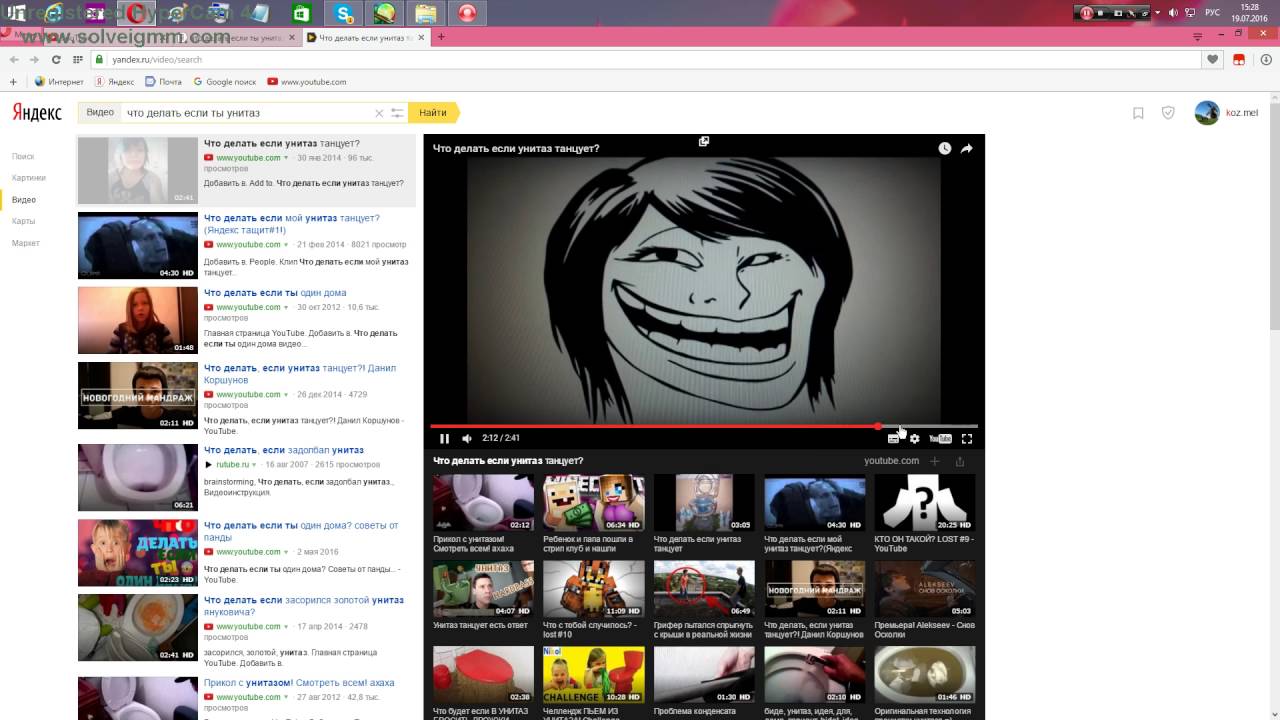The height and width of the screenshot is (720, 1280).
Task: Open related video 'Премьера! Alekseev - Снов Осколки'
Action: (x=925, y=589)
